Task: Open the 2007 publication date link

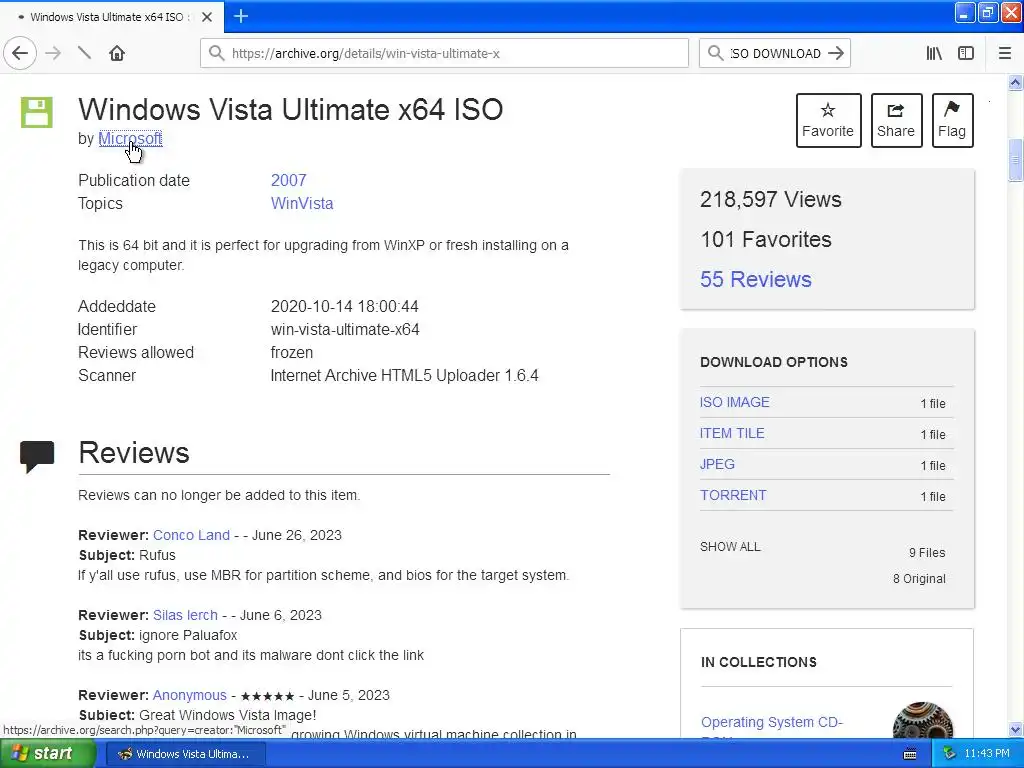Action: 289,180
